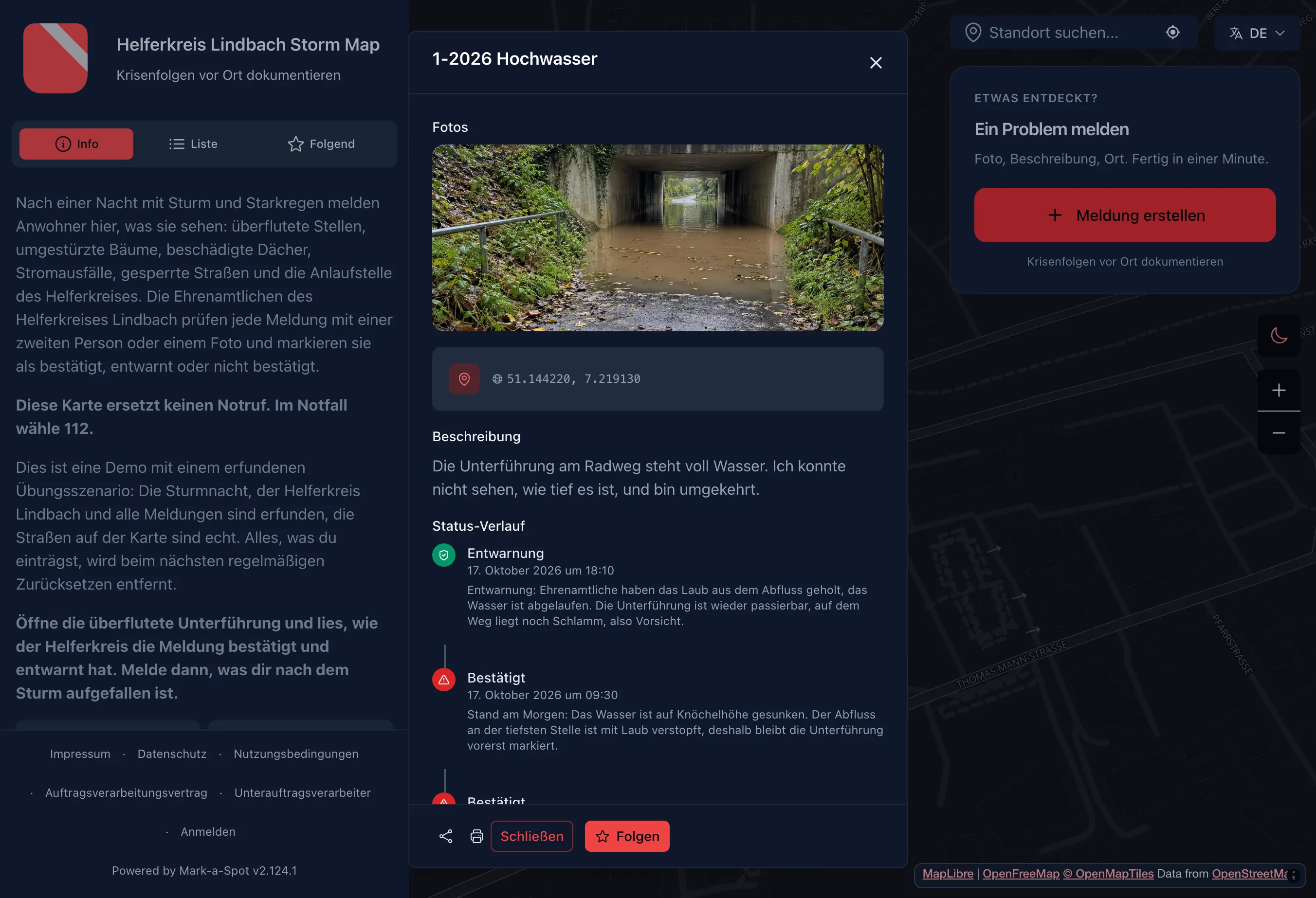Click the Anmelden link

208,832
